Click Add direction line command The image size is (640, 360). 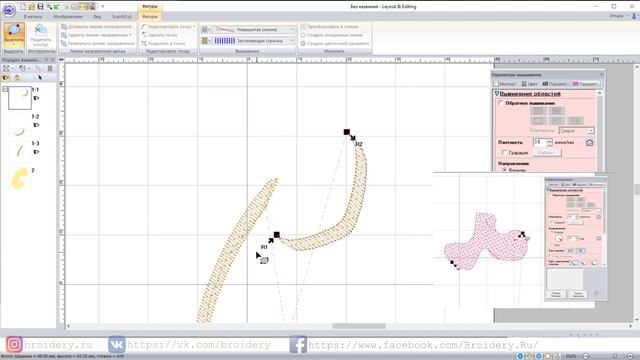96,27
